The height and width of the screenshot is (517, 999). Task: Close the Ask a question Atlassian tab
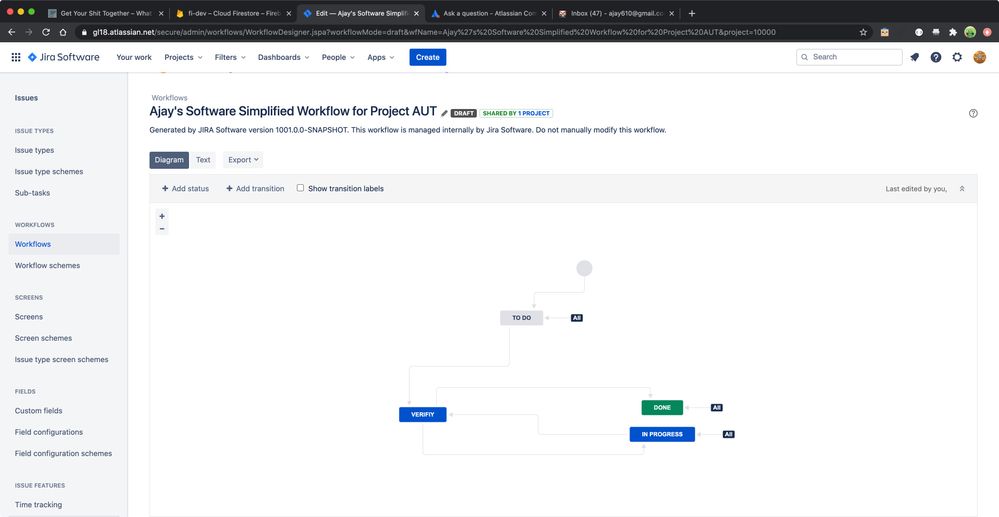543,13
